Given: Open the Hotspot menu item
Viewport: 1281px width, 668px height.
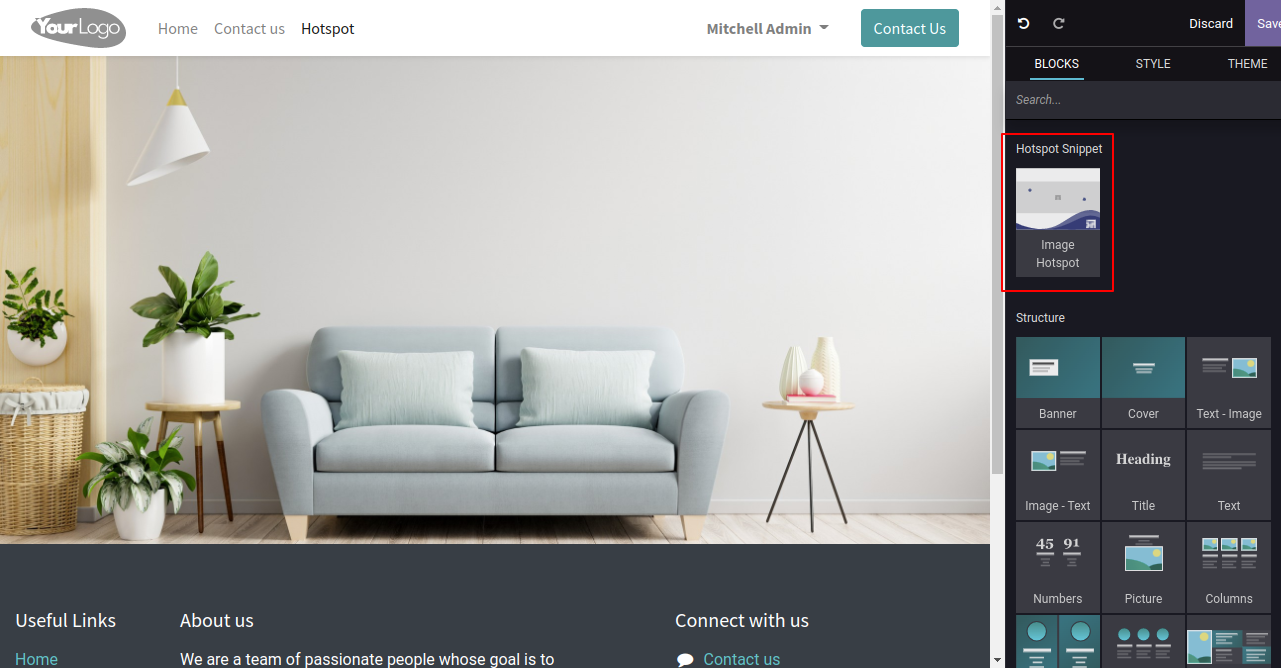Looking at the screenshot, I should coord(328,28).
